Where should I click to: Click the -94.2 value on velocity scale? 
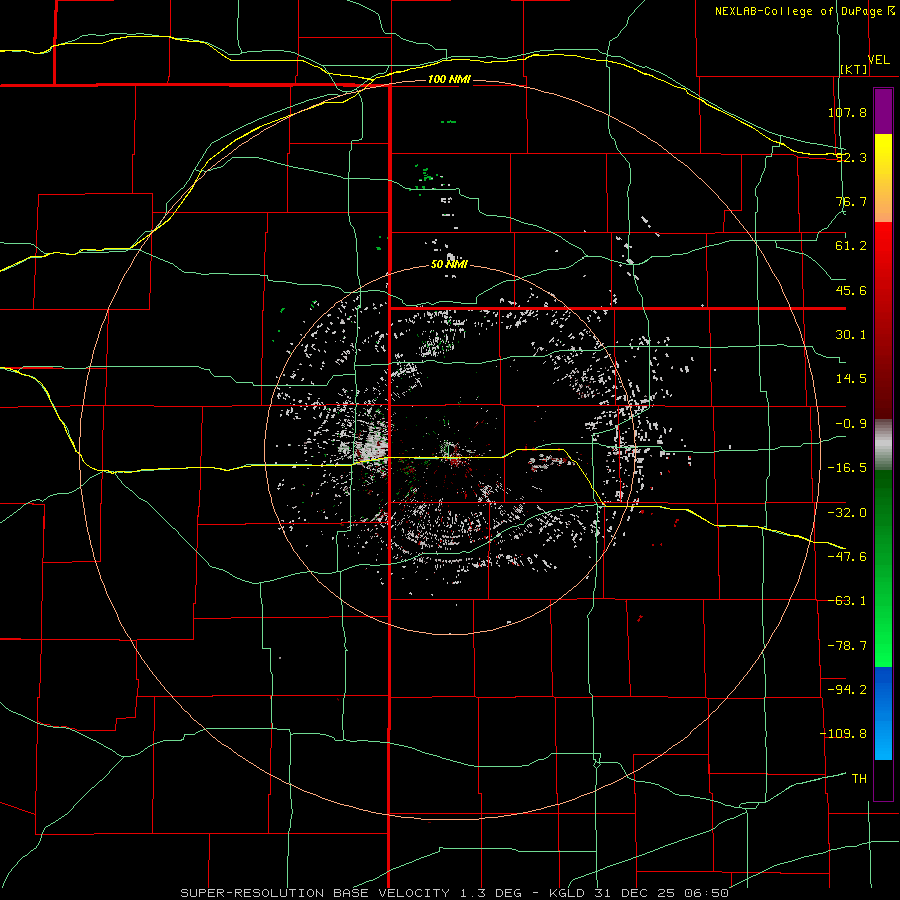click(x=847, y=689)
